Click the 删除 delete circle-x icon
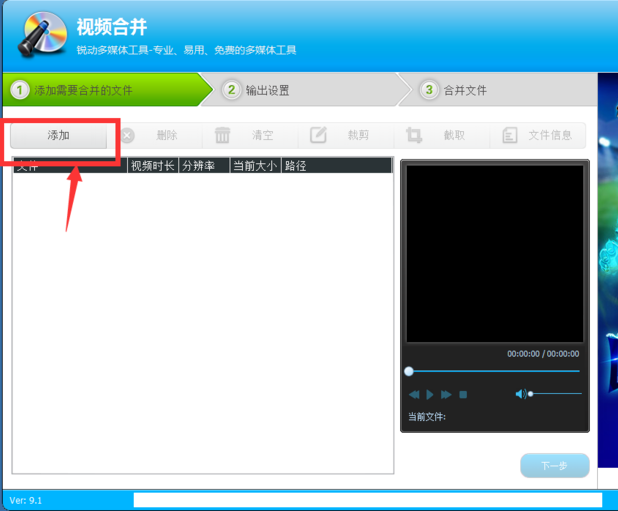The width and height of the screenshot is (618, 511). (x=127, y=136)
